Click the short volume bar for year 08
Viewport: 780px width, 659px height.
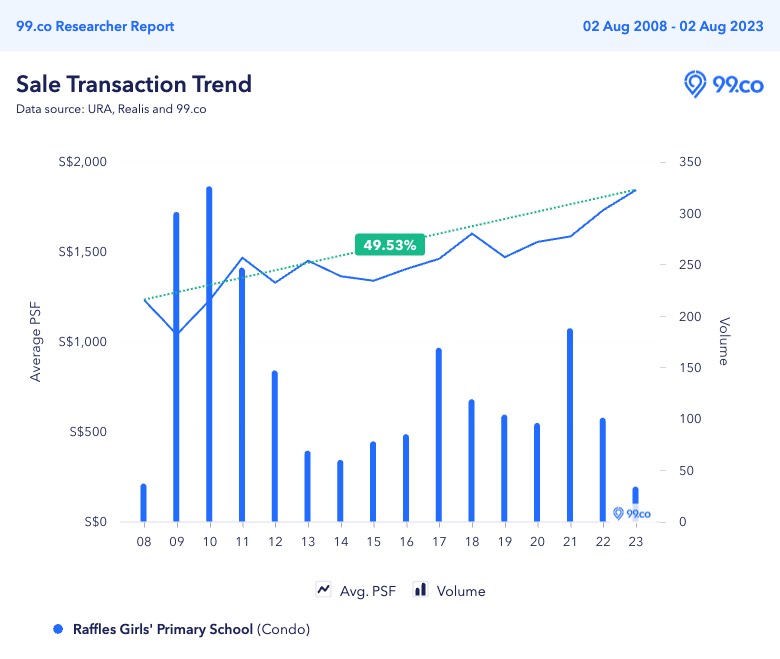click(x=143, y=503)
